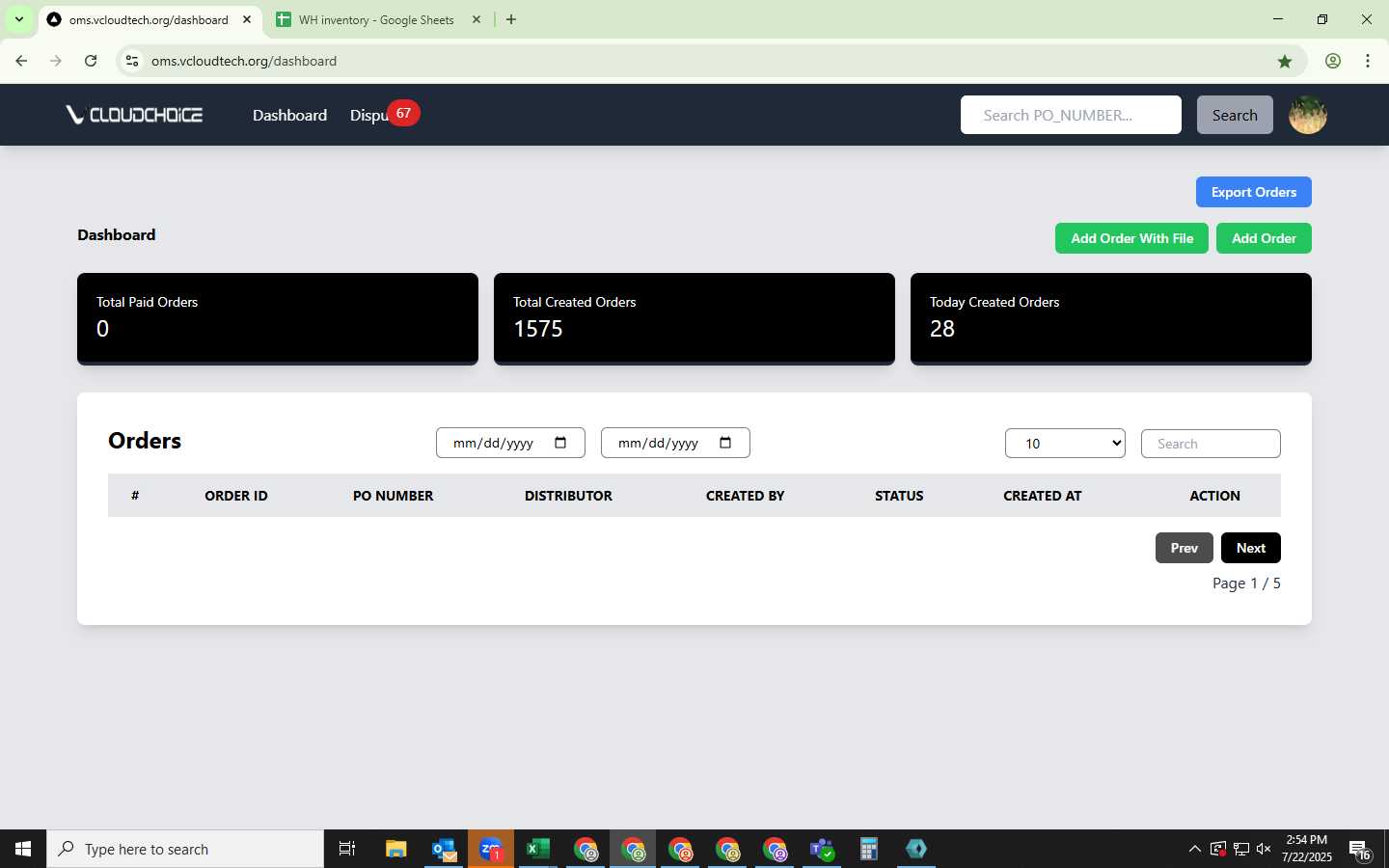Click the Total Paid Orders card

[278, 318]
